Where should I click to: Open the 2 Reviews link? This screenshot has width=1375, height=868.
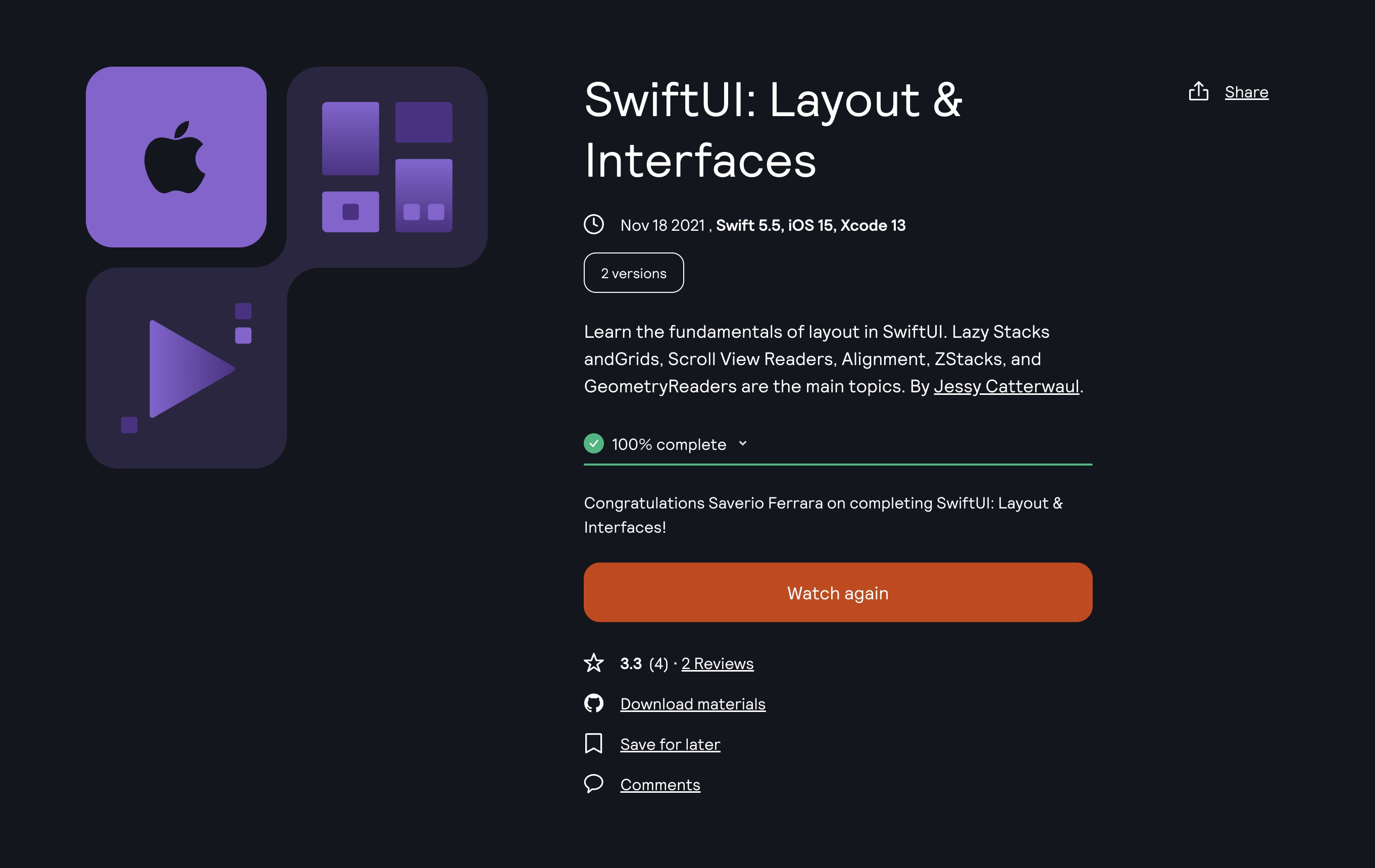pyautogui.click(x=717, y=663)
